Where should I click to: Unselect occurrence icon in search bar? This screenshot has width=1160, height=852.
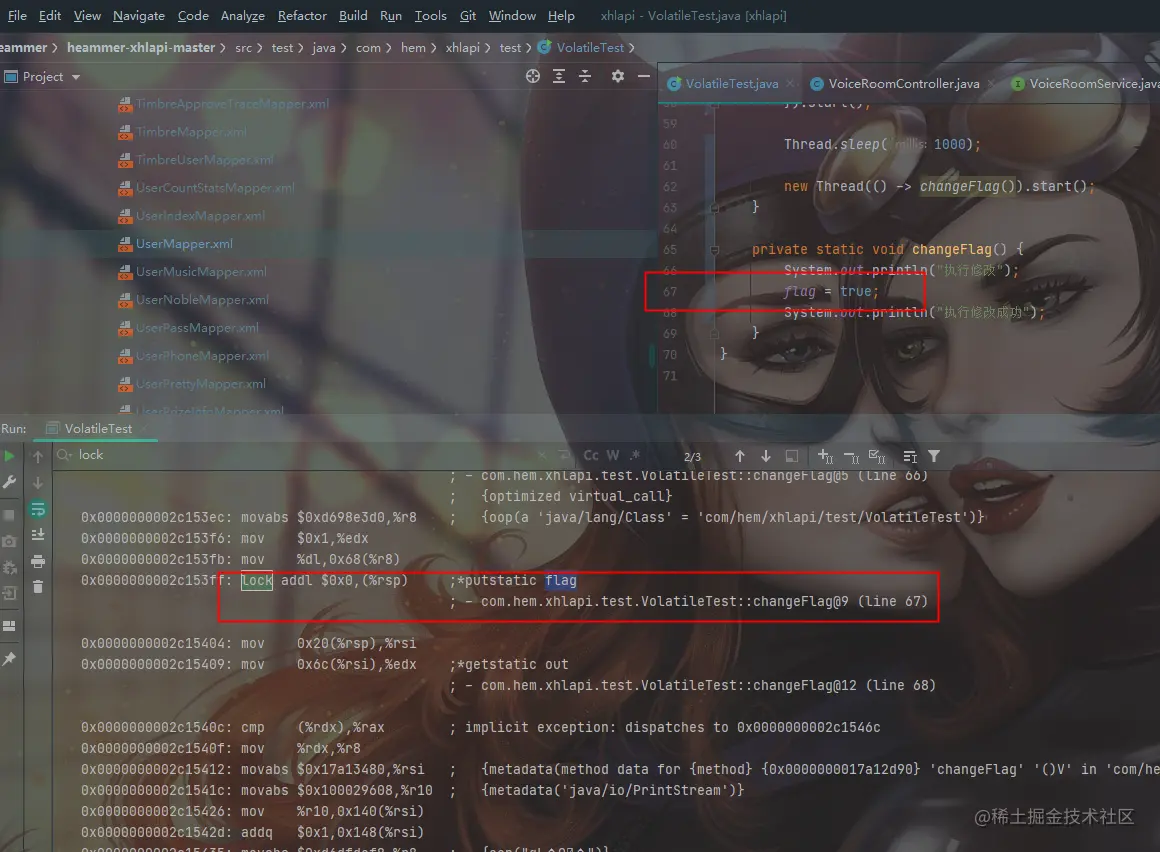(852, 457)
